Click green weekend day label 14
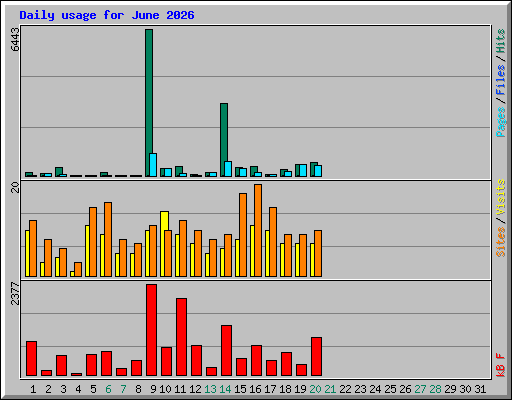This screenshot has height=400, width=512. [x=225, y=389]
